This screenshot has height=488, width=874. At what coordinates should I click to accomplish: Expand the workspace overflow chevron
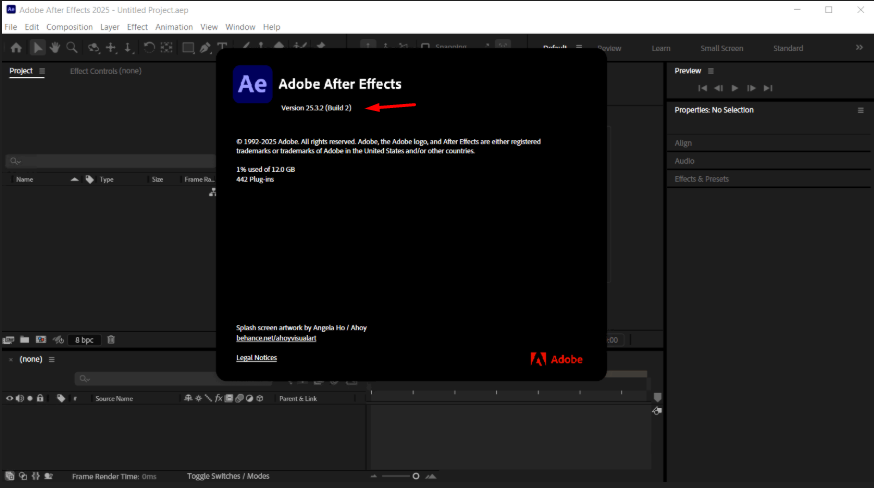[x=859, y=48]
